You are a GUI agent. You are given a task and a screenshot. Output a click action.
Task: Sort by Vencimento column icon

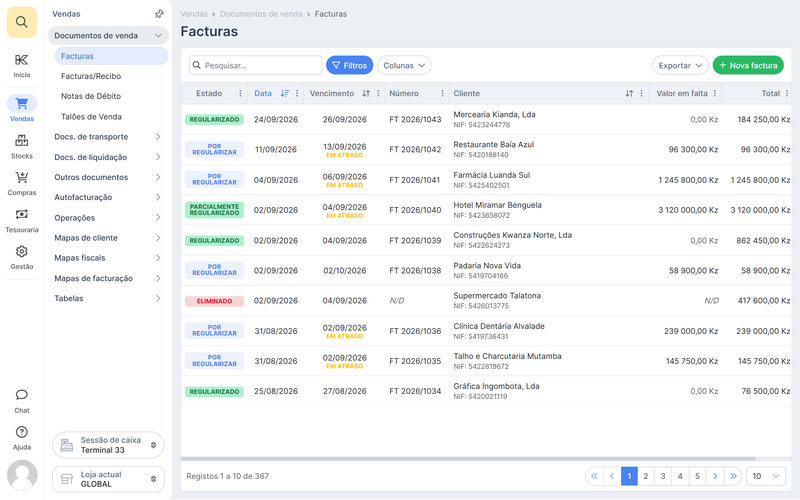tap(366, 93)
